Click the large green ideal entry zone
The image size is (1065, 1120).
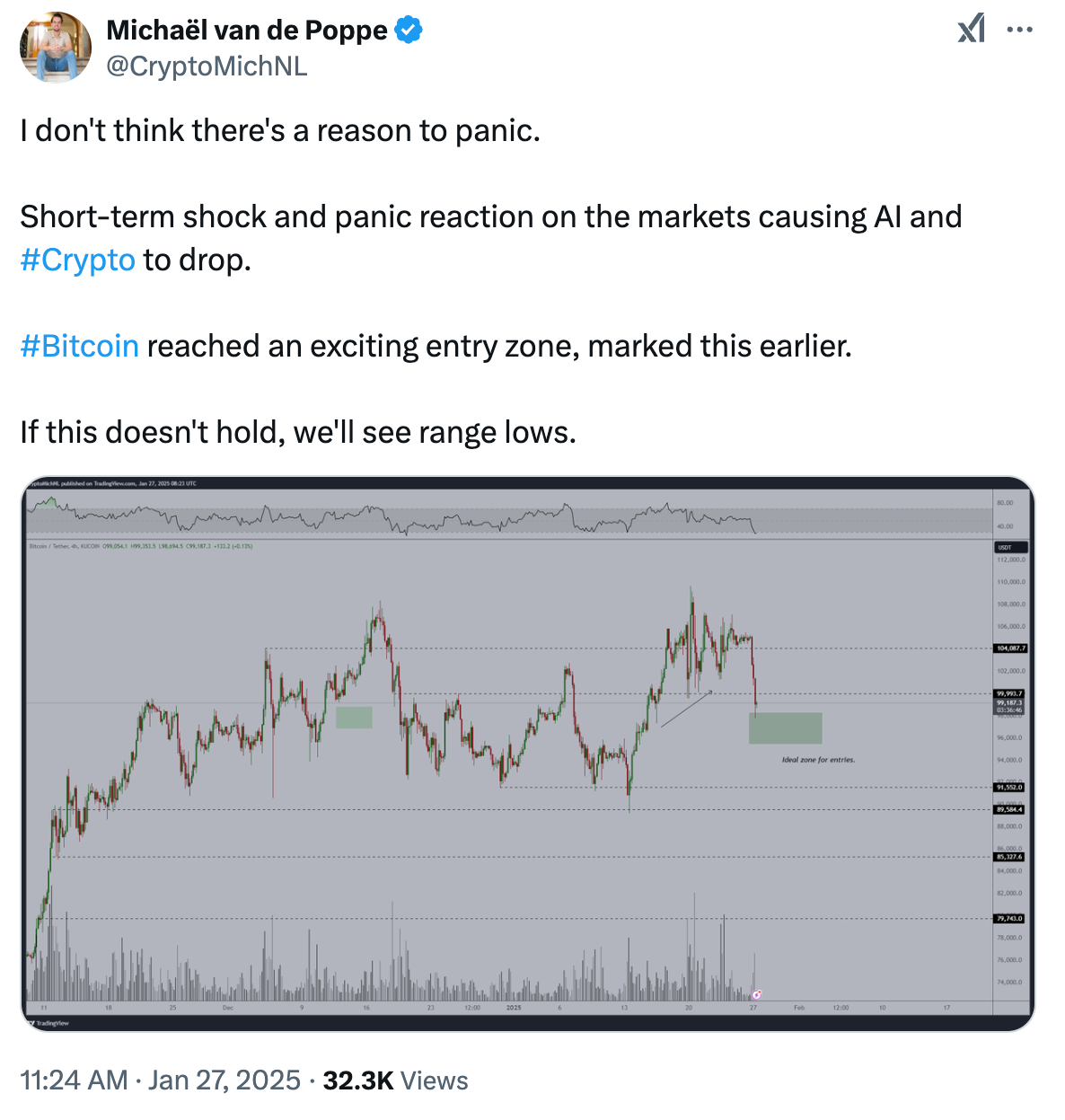(x=785, y=728)
